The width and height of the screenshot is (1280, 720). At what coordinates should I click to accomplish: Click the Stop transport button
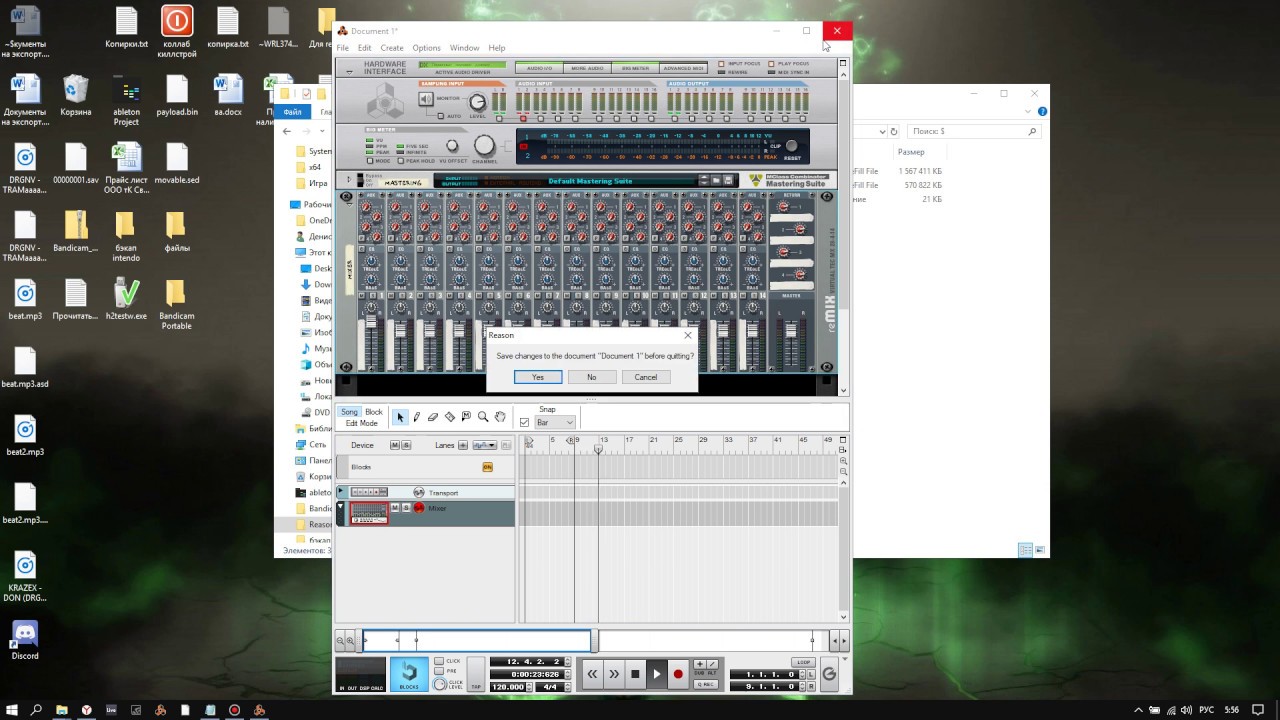click(635, 674)
